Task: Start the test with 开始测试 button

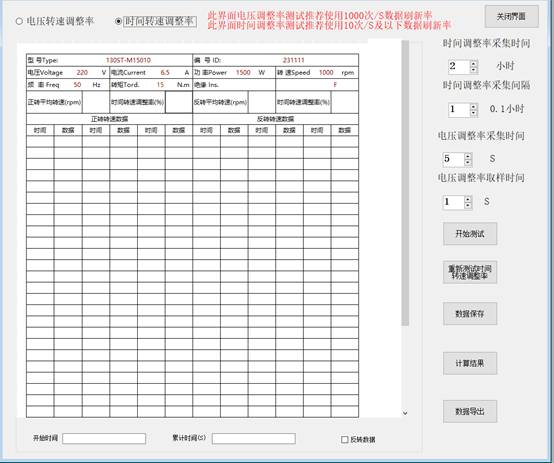Action: click(470, 234)
